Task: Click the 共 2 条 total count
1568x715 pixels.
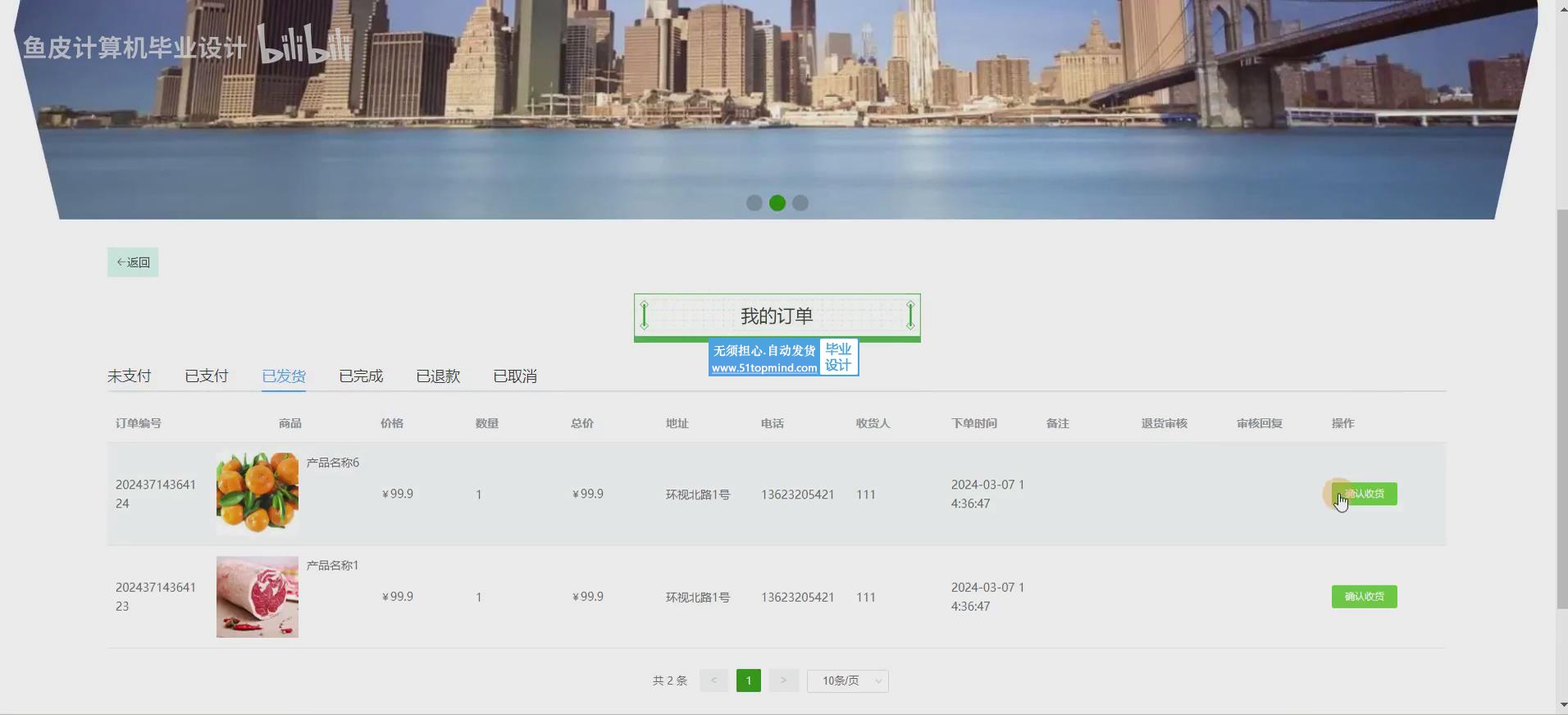Action: pos(670,681)
